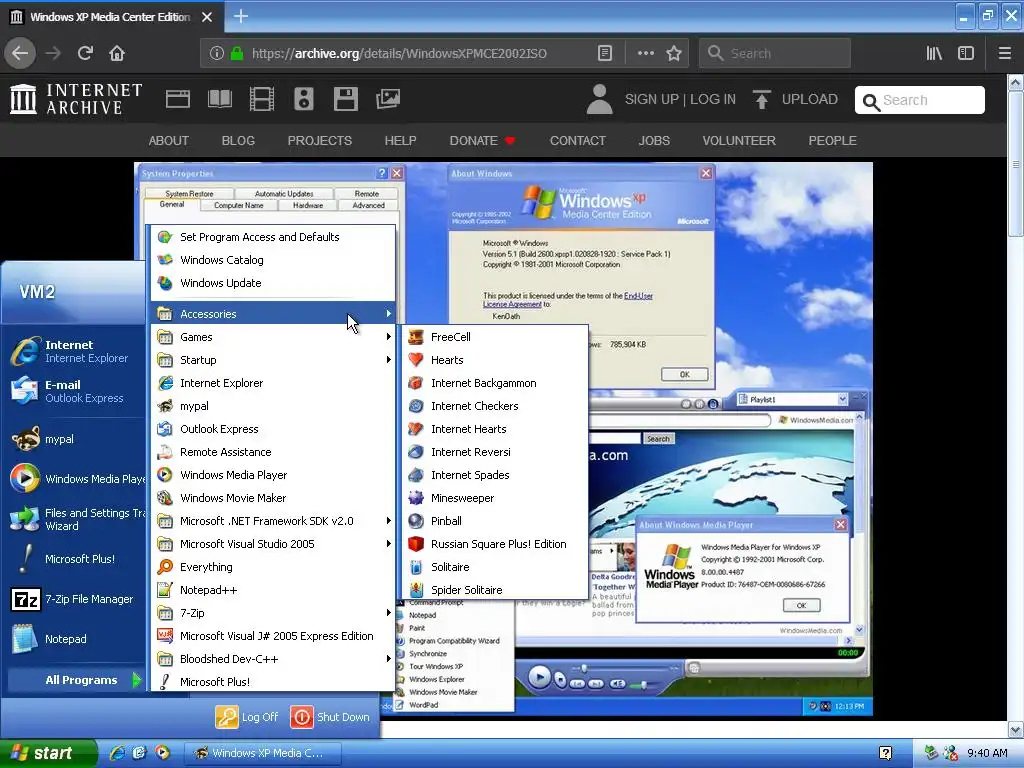
Task: Open Set Program Access and Defaults
Action: 274,237
